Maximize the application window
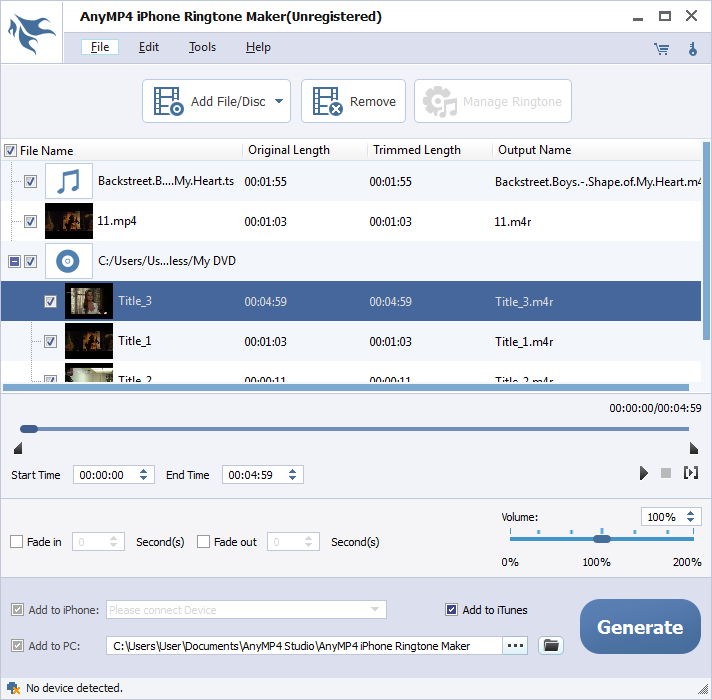712x700 pixels. pyautogui.click(x=665, y=16)
